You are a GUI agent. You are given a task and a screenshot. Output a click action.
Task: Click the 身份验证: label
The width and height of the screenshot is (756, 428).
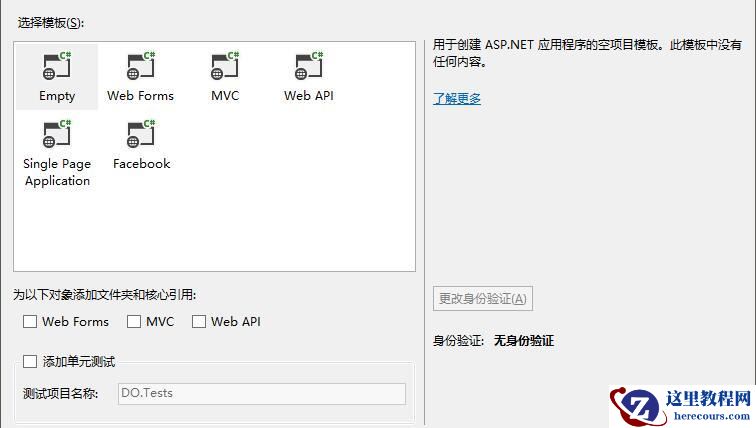coord(458,341)
